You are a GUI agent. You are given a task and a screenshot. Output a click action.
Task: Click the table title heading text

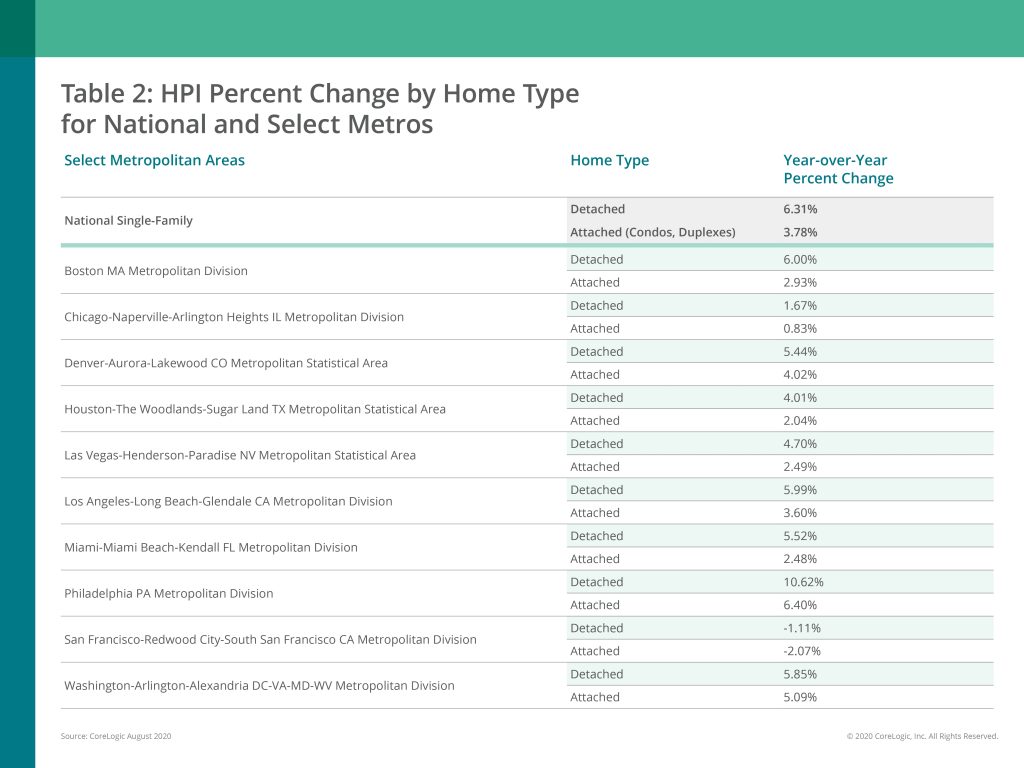click(x=320, y=108)
